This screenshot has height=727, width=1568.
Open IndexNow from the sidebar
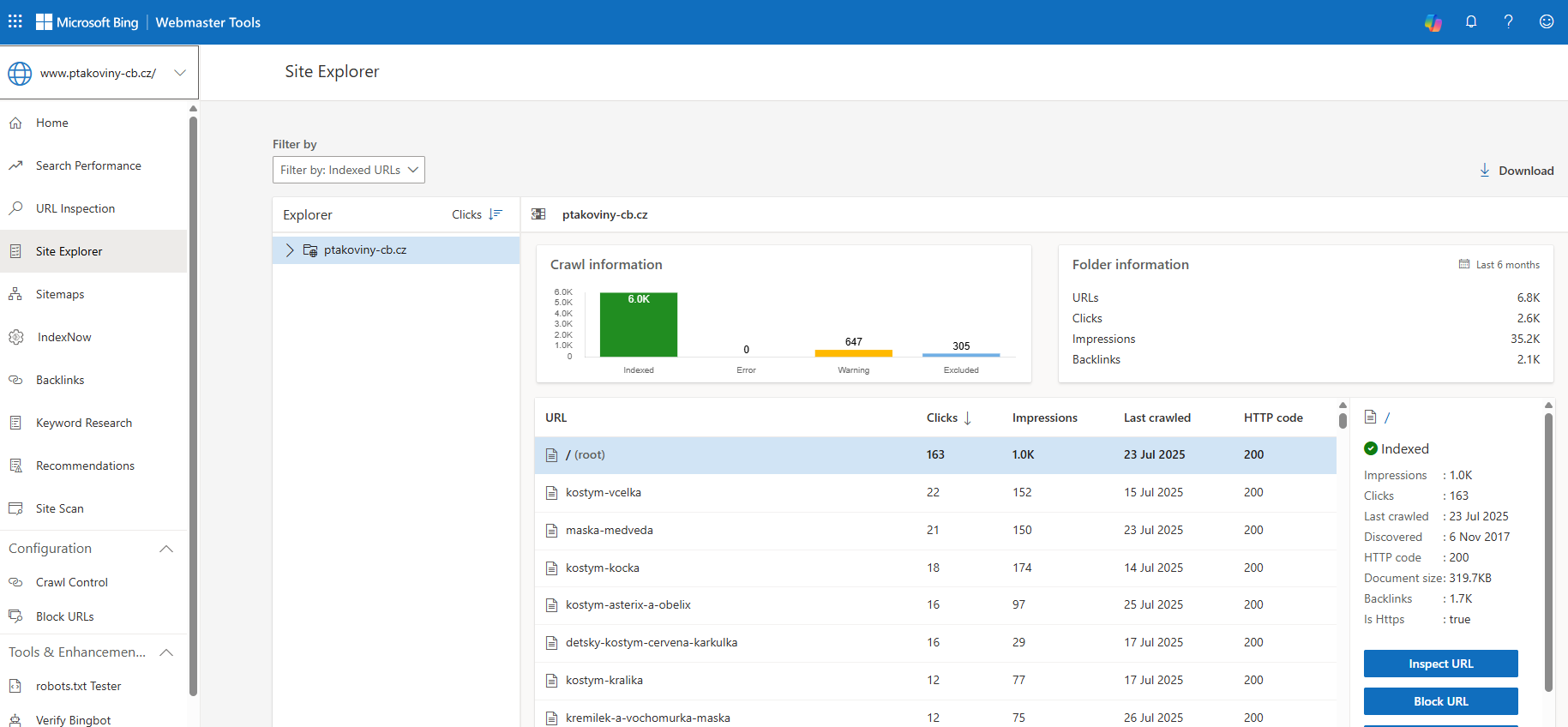pos(63,337)
